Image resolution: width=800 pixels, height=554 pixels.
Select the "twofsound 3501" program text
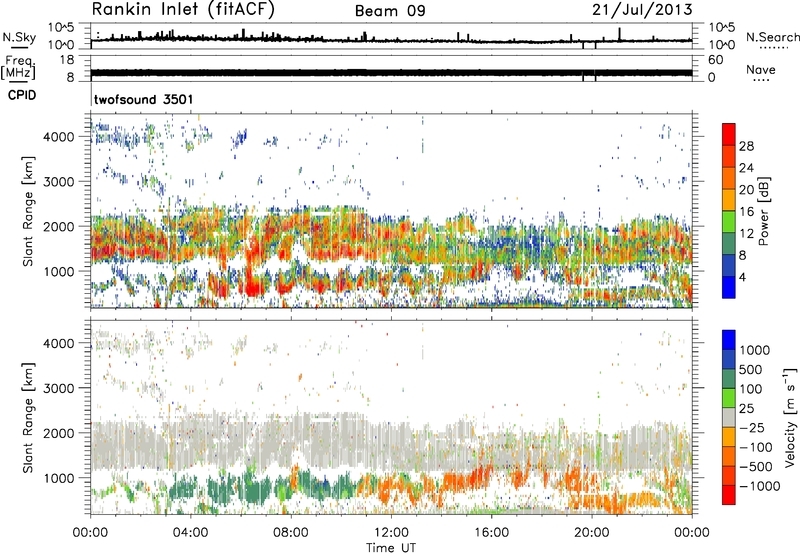pyautogui.click(x=144, y=99)
